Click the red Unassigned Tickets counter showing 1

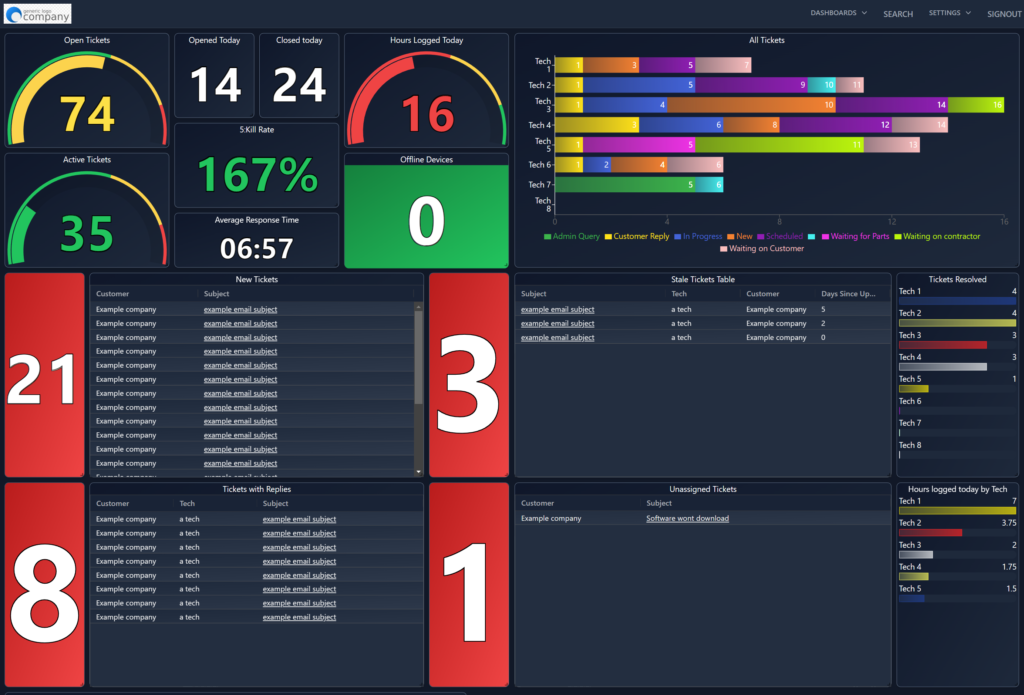click(x=468, y=583)
